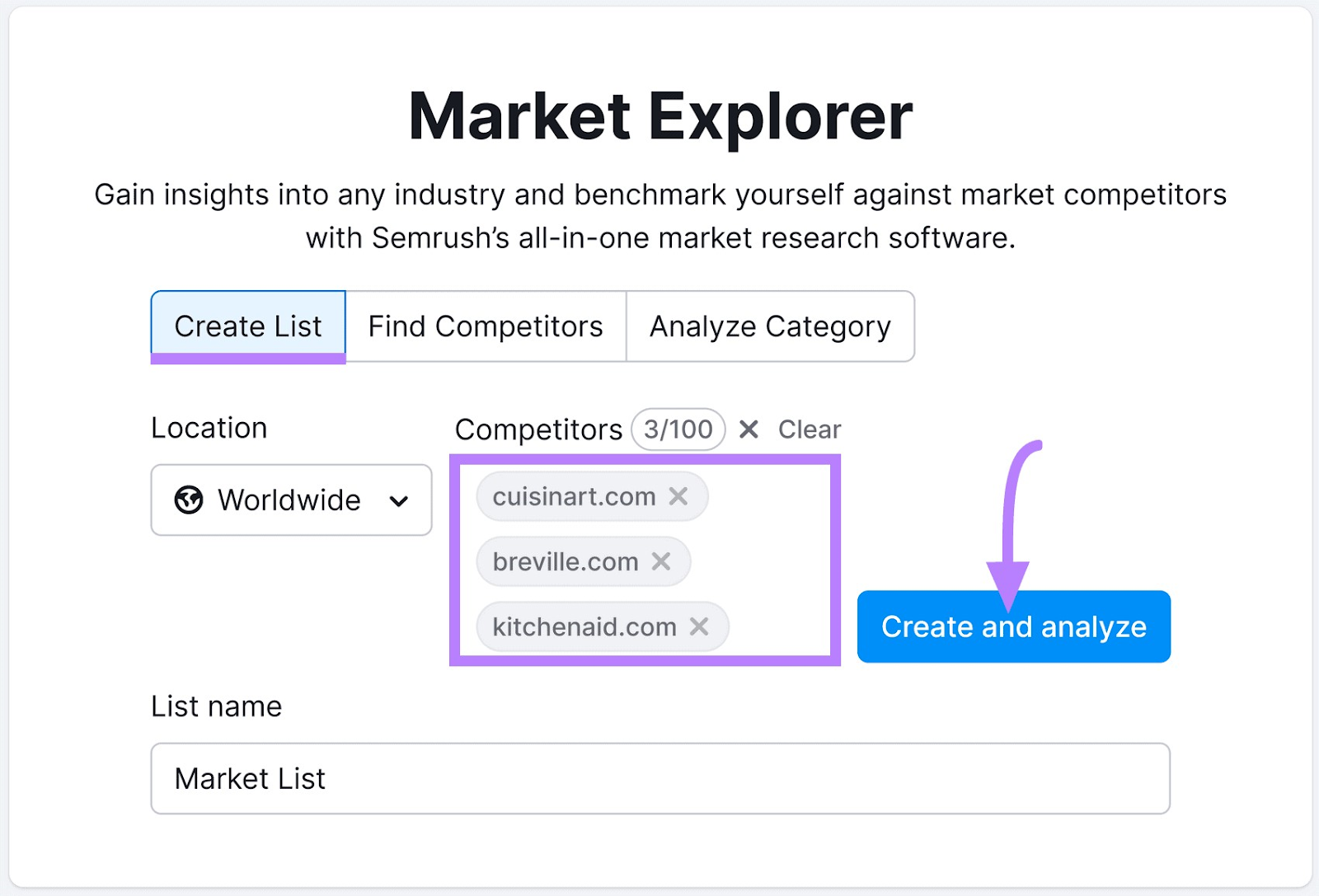Click the chevron icon on the Worldwide selector
This screenshot has height=896, width=1319.
pyautogui.click(x=401, y=501)
